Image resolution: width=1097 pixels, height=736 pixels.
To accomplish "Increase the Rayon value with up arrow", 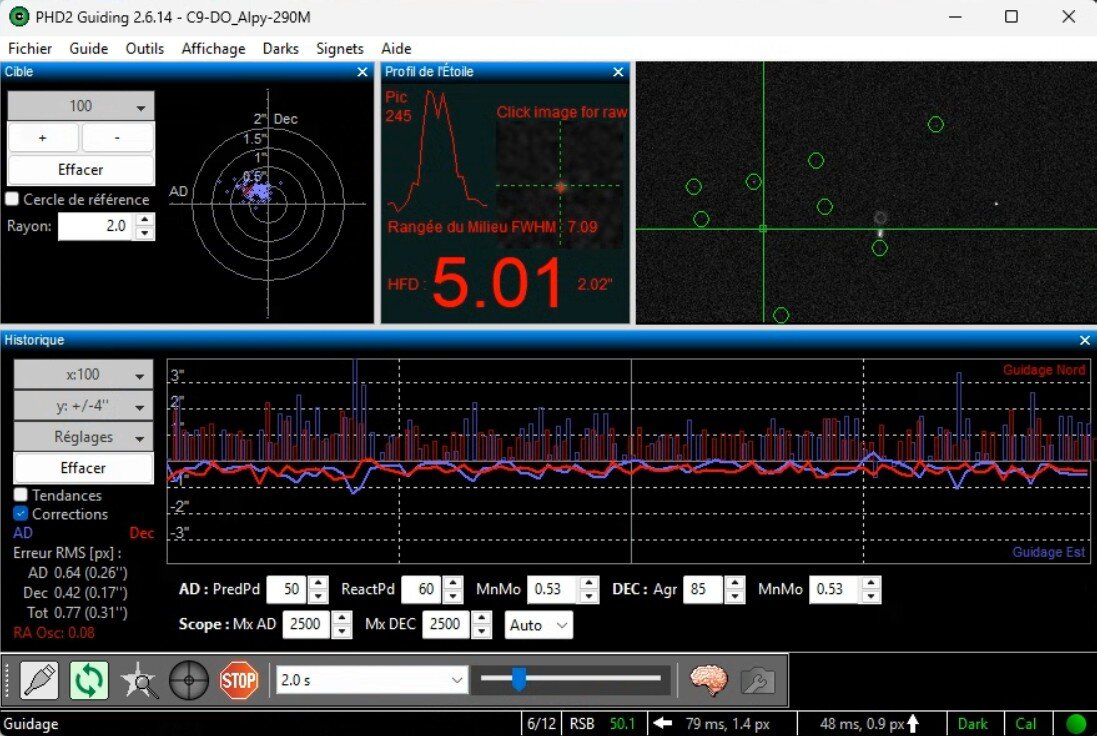I will 144,220.
